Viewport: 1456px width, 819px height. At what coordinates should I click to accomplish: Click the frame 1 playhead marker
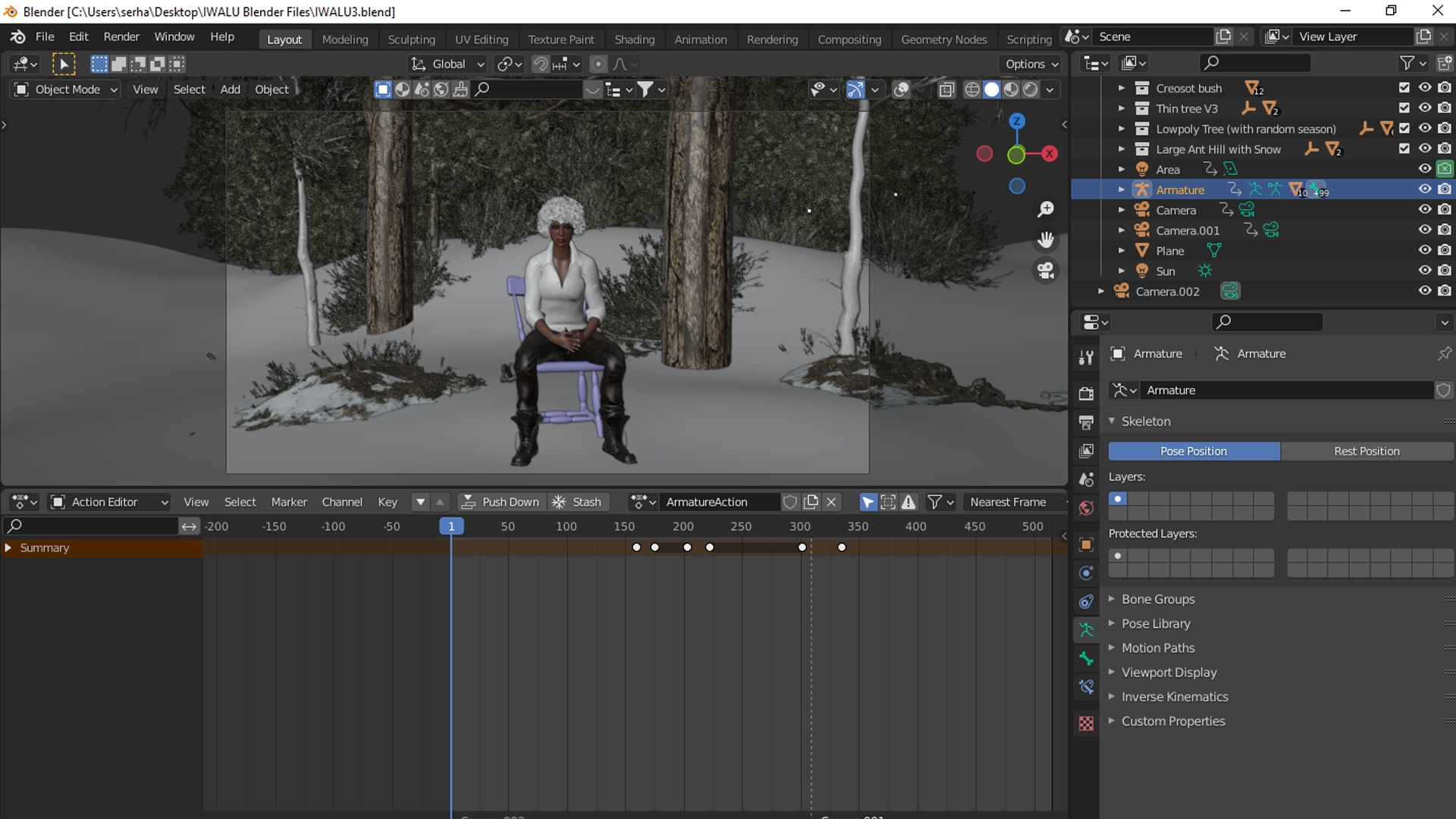click(451, 526)
